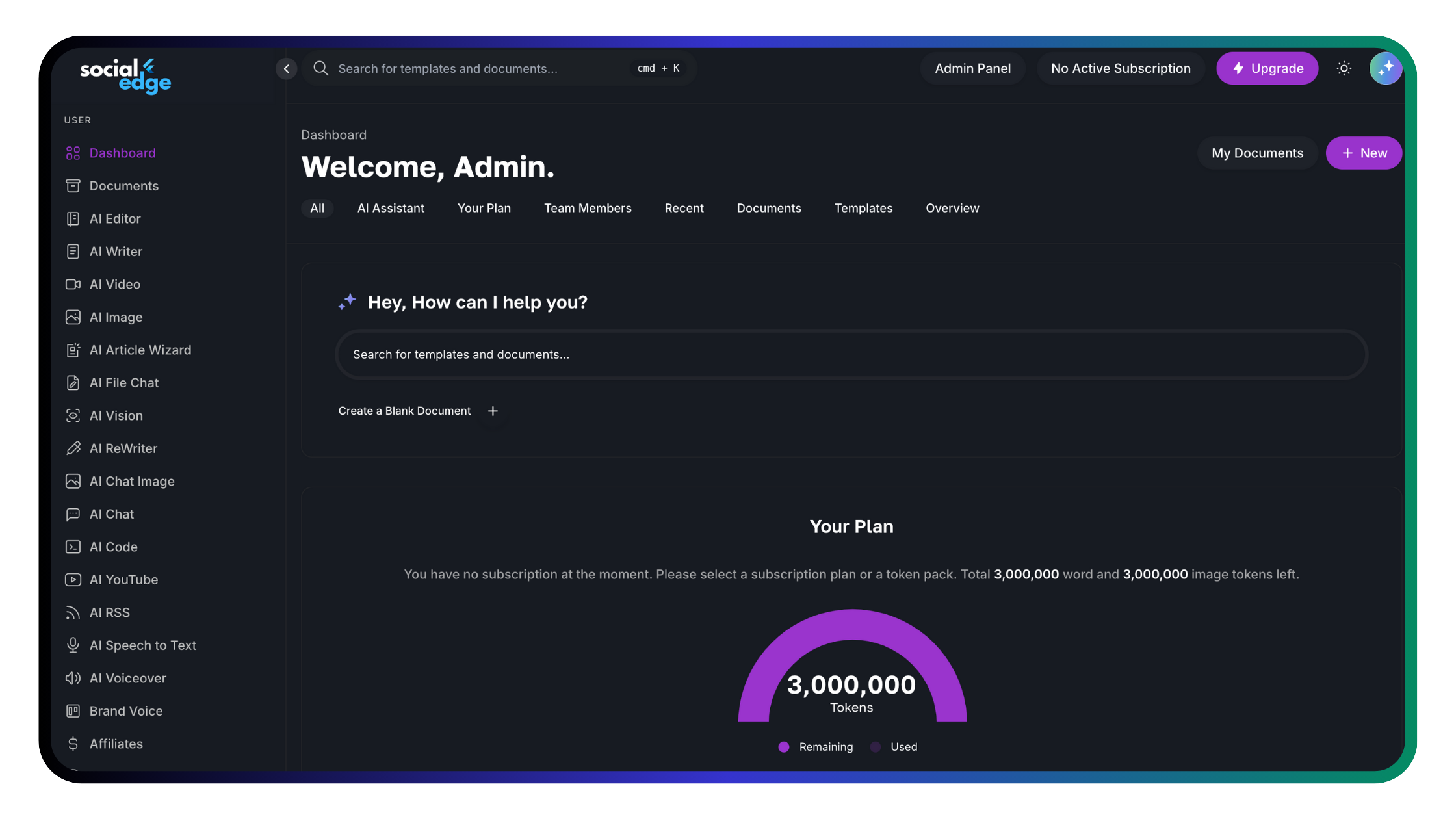Open the AI Image tool
Image resolution: width=1456 pixels, height=819 pixels.
point(116,317)
